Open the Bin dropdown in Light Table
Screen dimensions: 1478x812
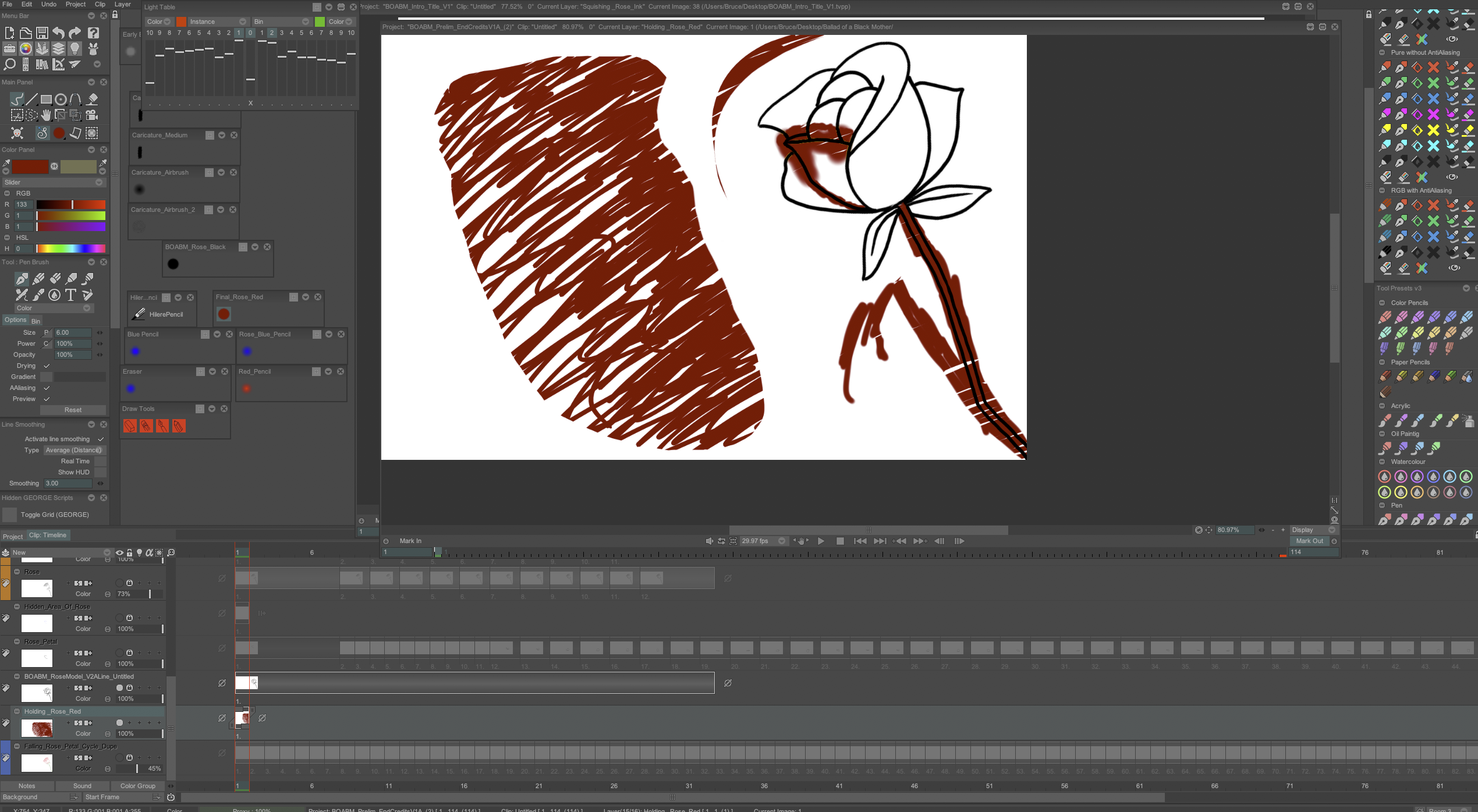click(281, 22)
